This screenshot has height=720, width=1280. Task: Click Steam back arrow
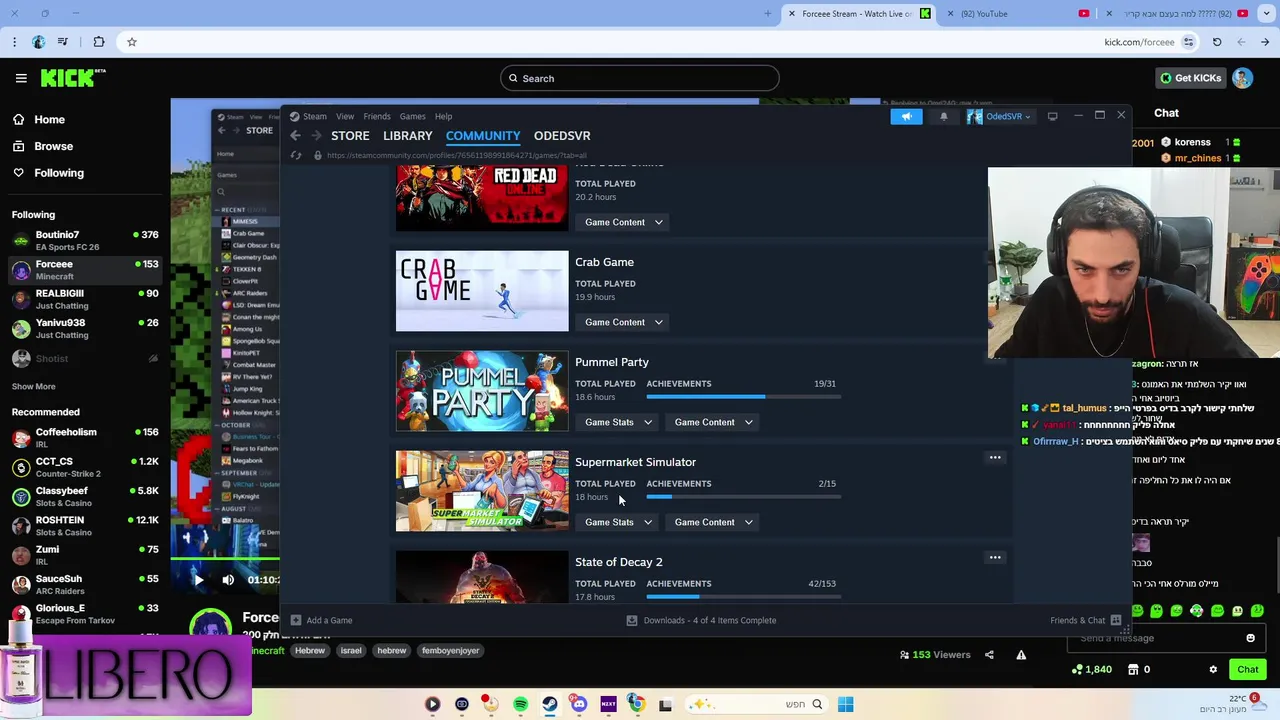tap(295, 136)
